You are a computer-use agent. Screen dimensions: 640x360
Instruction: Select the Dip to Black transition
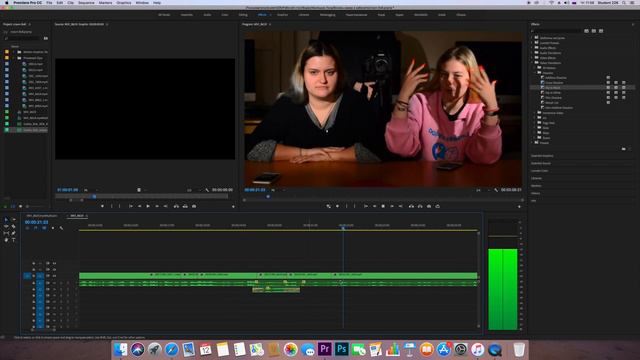(553, 88)
